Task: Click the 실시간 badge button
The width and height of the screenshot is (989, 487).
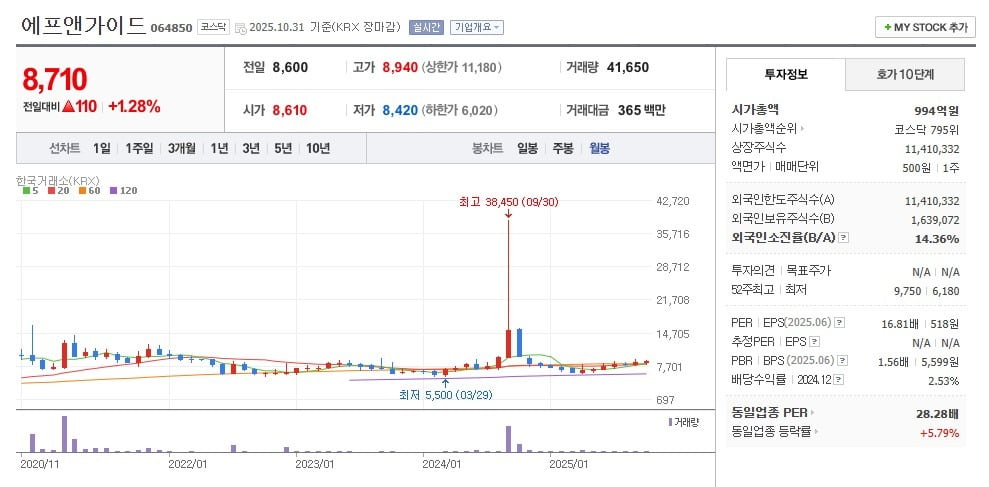Action: (427, 28)
